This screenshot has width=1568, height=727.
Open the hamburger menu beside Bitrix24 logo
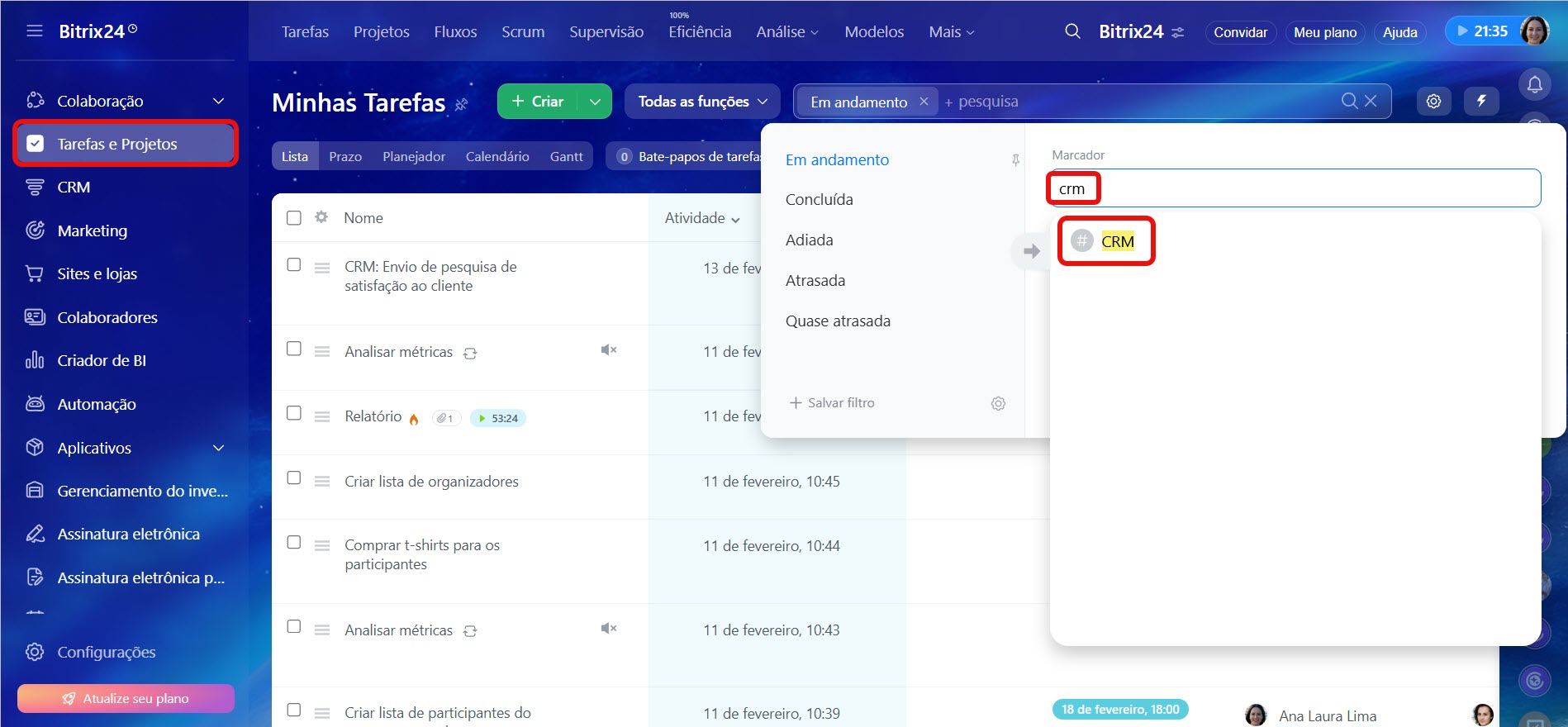coord(35,31)
